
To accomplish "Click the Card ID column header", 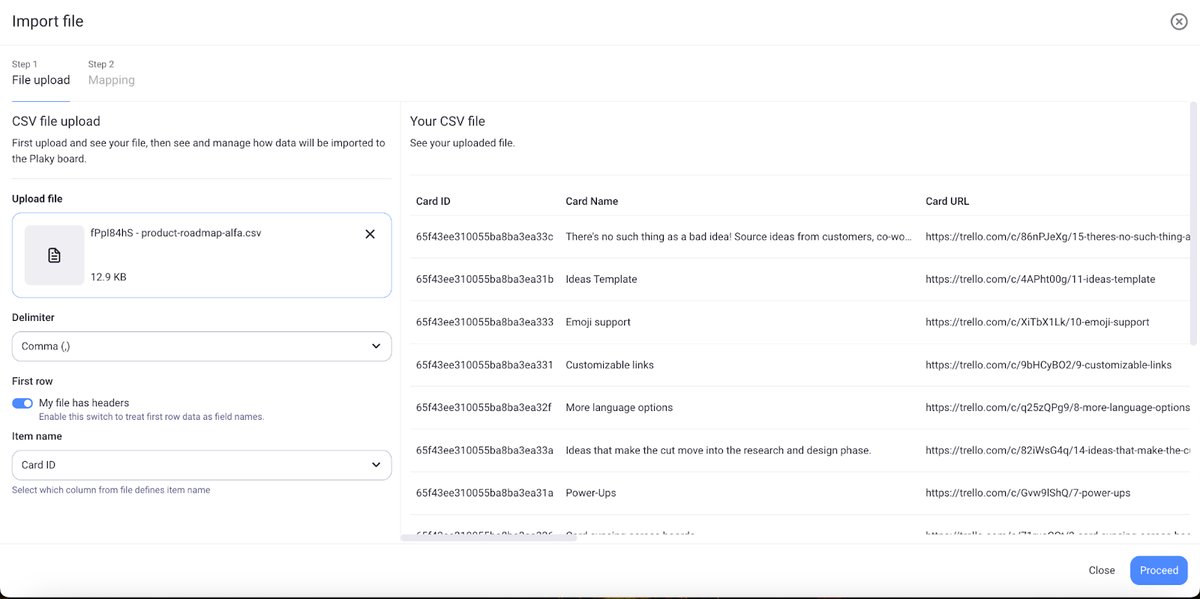I will (x=433, y=201).
